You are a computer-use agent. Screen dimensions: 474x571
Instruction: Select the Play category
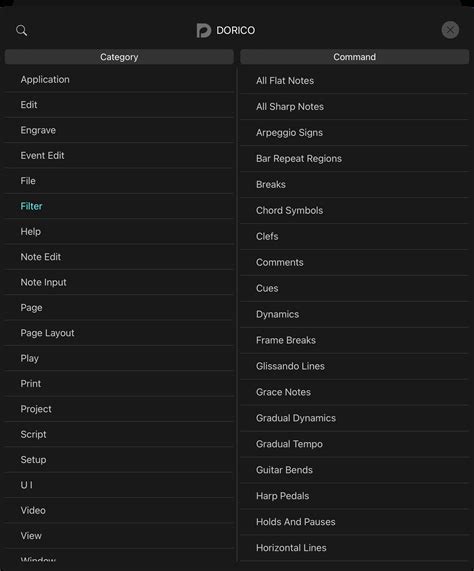click(119, 358)
